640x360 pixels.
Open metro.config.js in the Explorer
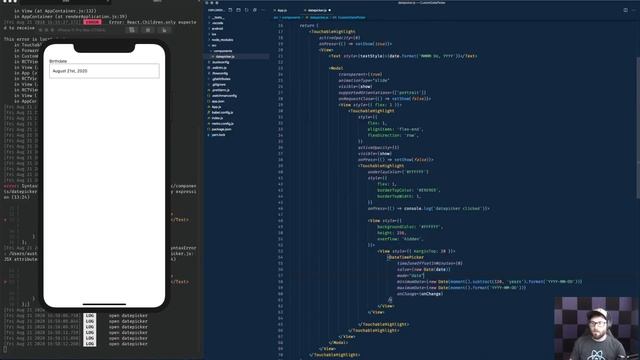point(223,124)
